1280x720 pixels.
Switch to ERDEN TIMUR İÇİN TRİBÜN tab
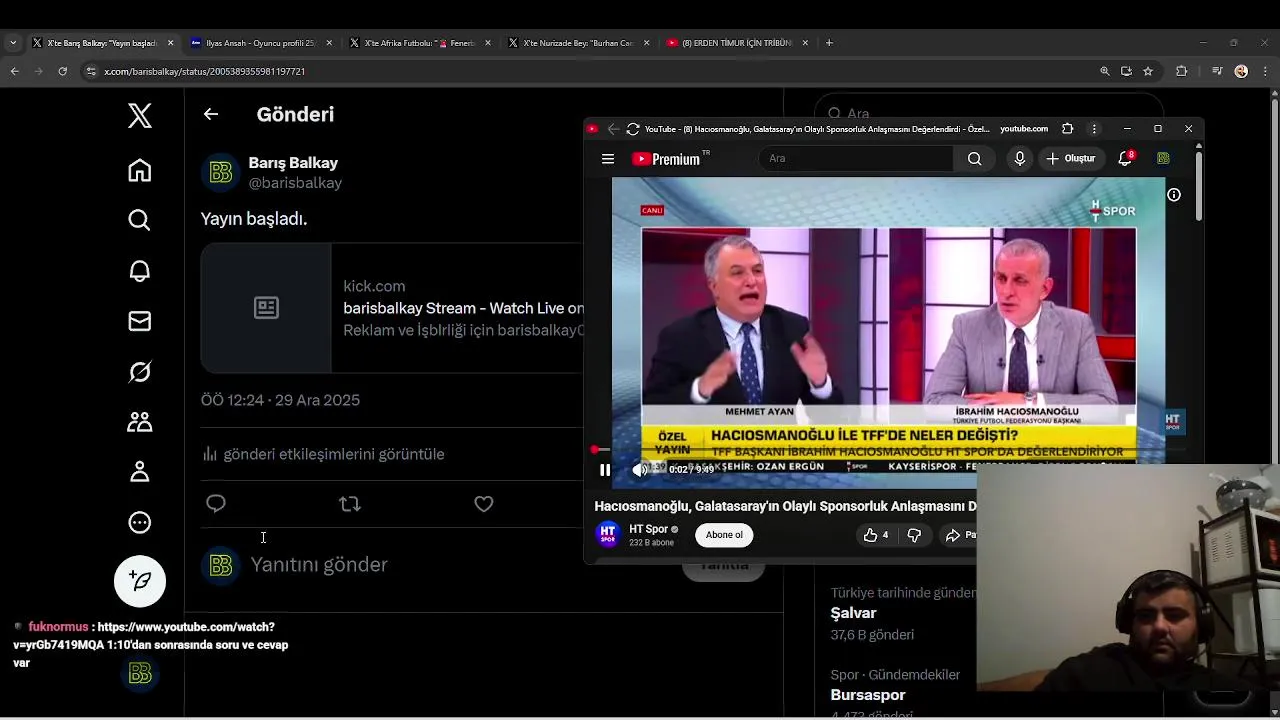coord(737,43)
